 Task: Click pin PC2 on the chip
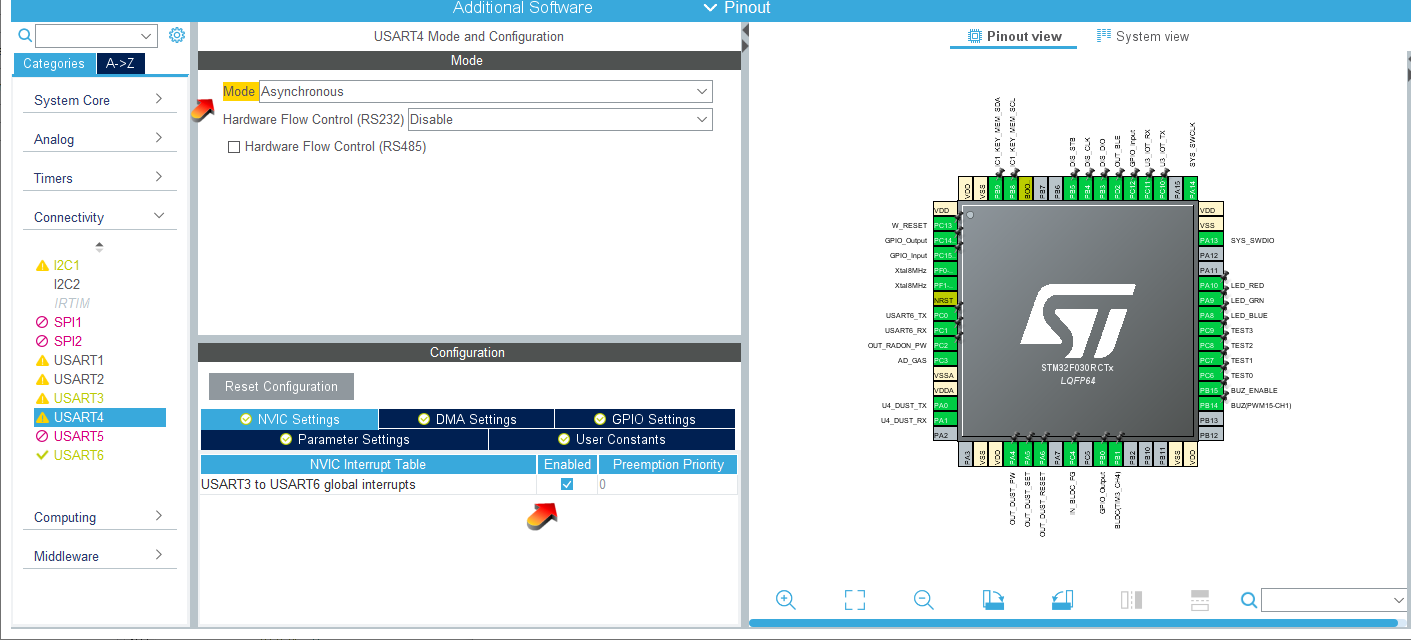(945, 345)
